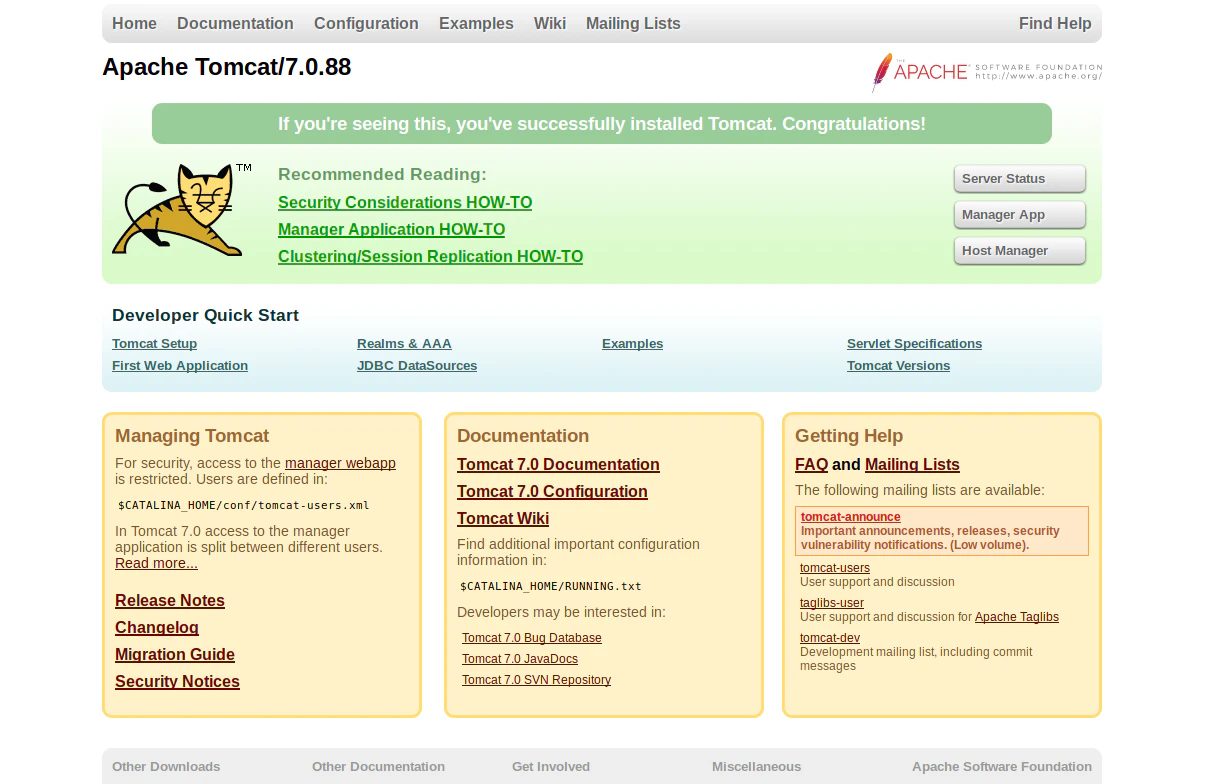
Task: Visit the Tomcat Wiki link in Documentation box
Action: (x=503, y=518)
